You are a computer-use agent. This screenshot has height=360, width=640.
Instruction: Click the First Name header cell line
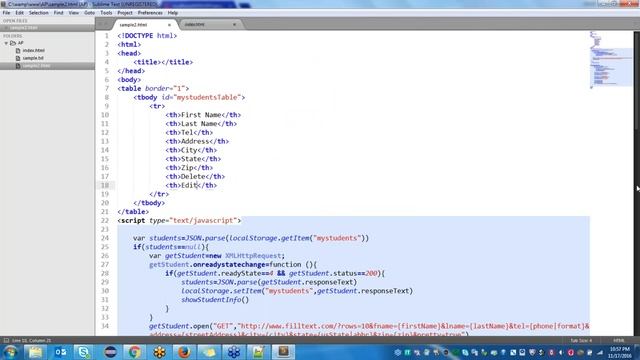tap(203, 115)
